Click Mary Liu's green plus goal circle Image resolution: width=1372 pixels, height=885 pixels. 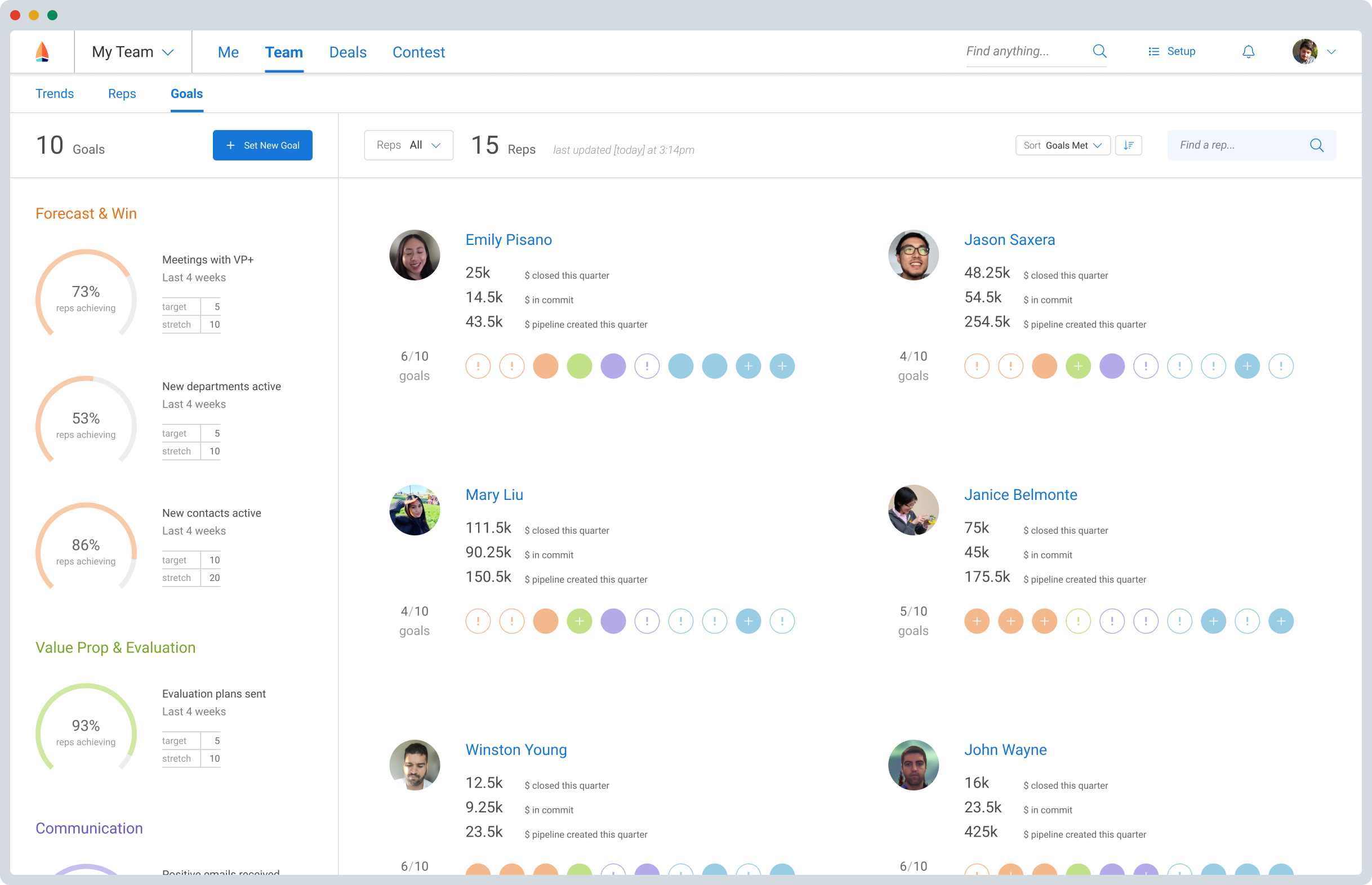pos(579,621)
